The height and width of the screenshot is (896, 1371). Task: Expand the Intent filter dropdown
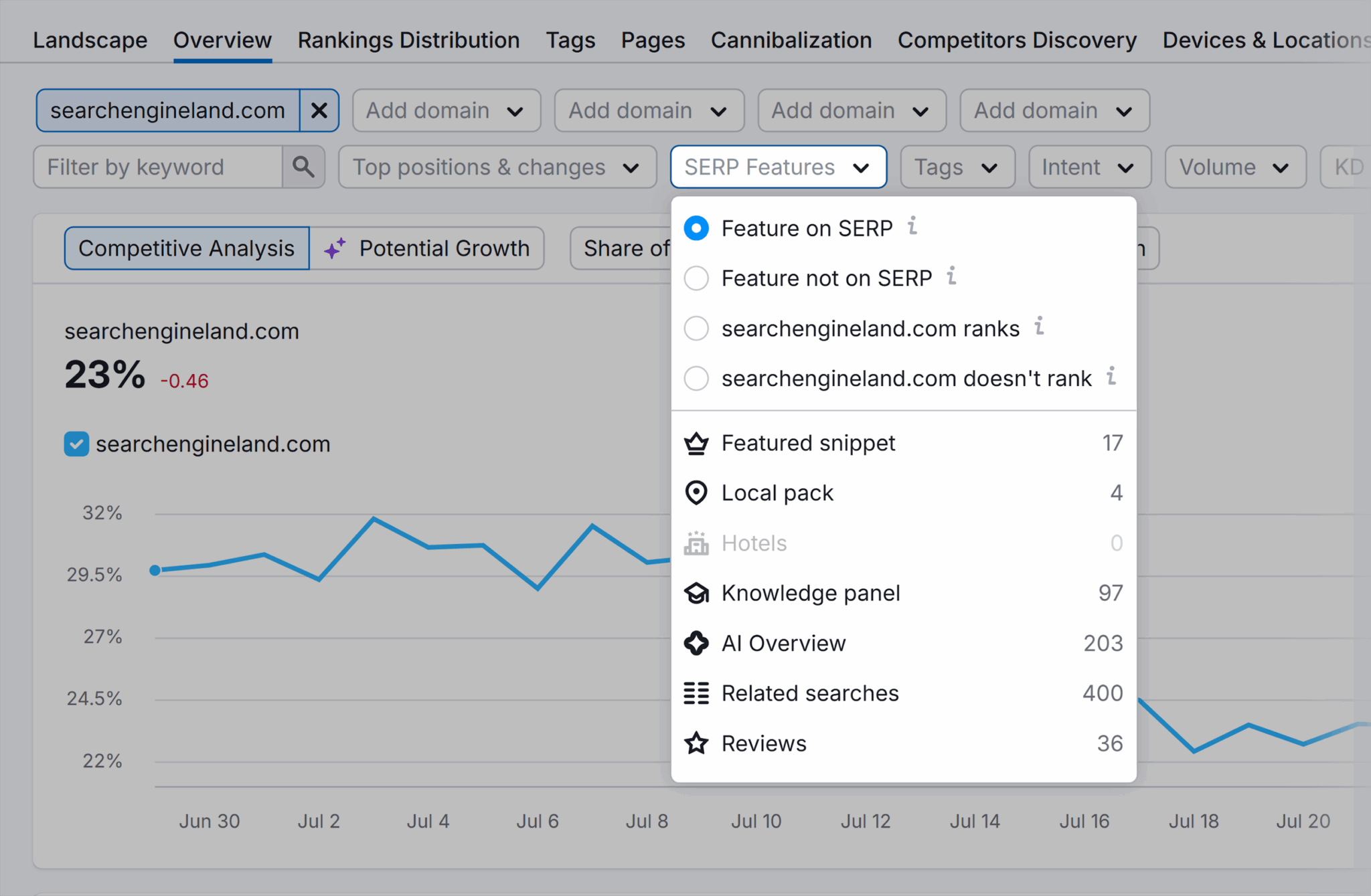(x=1089, y=167)
